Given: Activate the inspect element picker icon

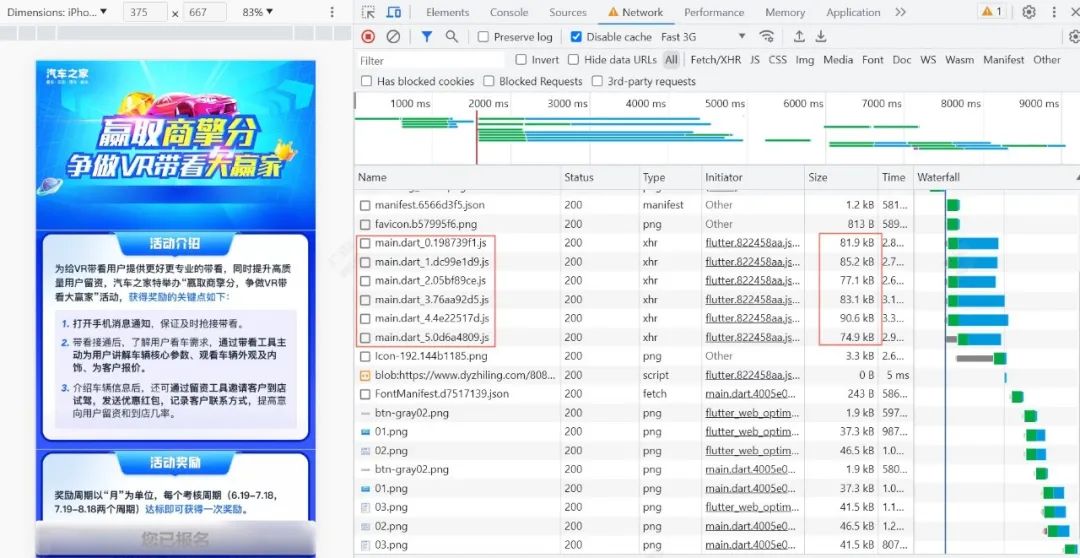Looking at the screenshot, I should (x=368, y=12).
